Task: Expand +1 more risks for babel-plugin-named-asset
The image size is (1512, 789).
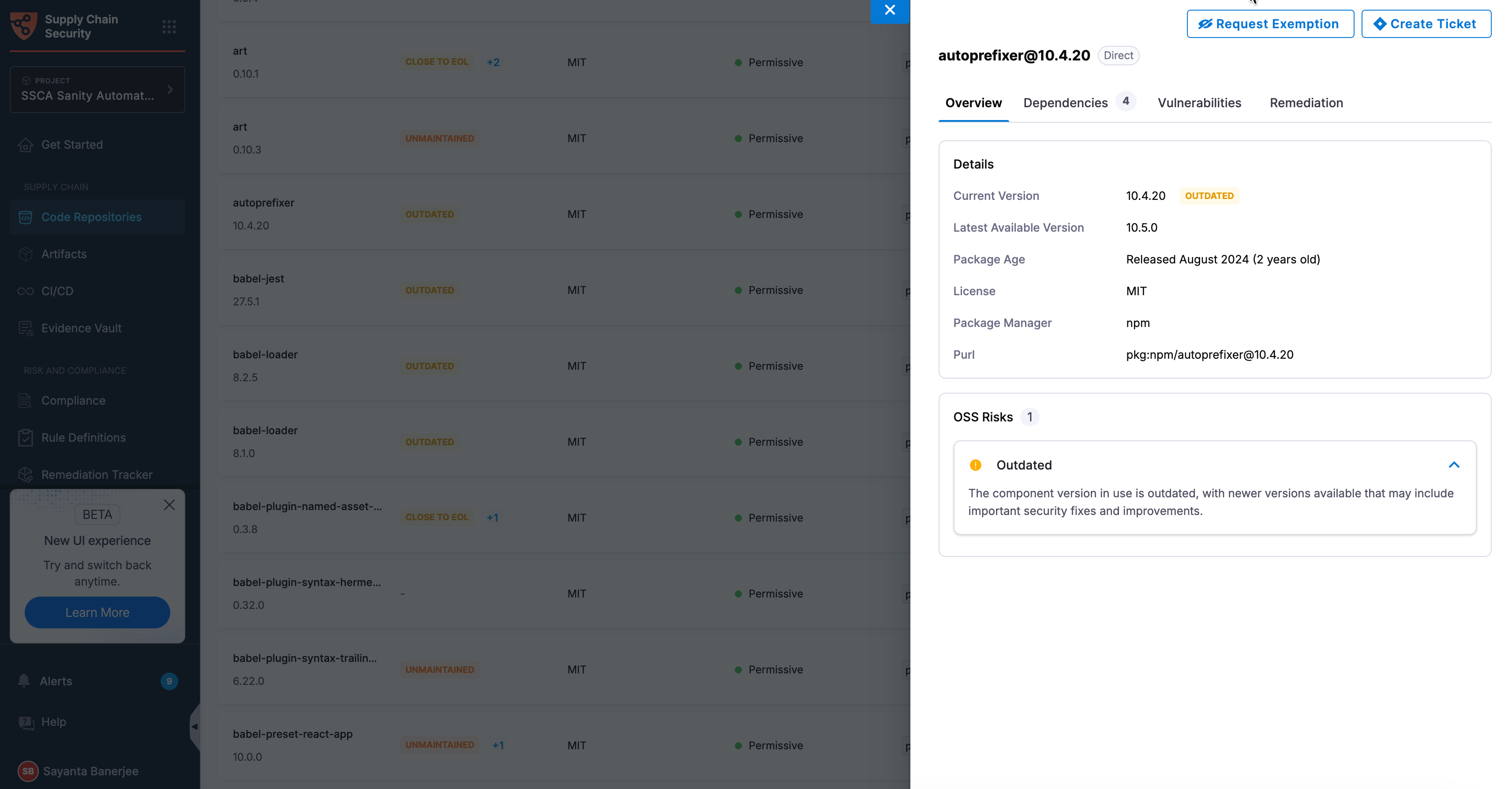Action: pos(492,518)
